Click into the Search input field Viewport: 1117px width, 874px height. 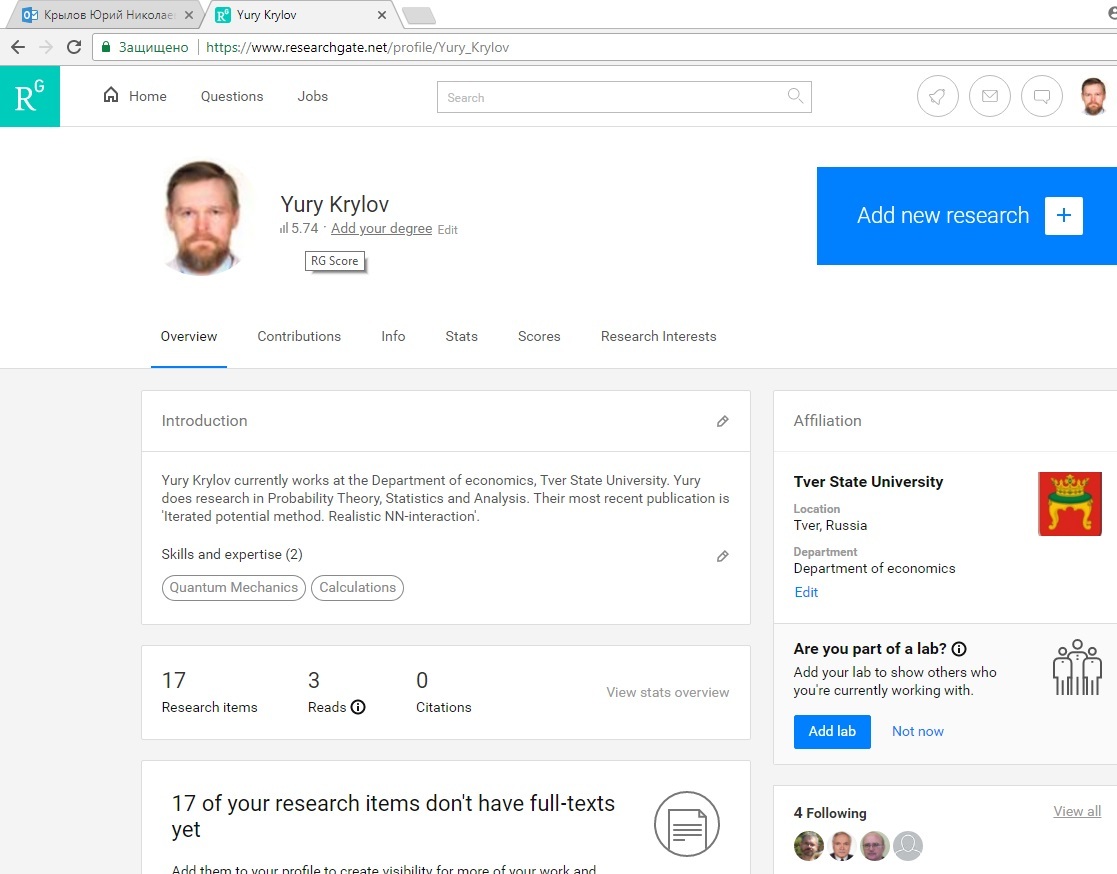[610, 97]
